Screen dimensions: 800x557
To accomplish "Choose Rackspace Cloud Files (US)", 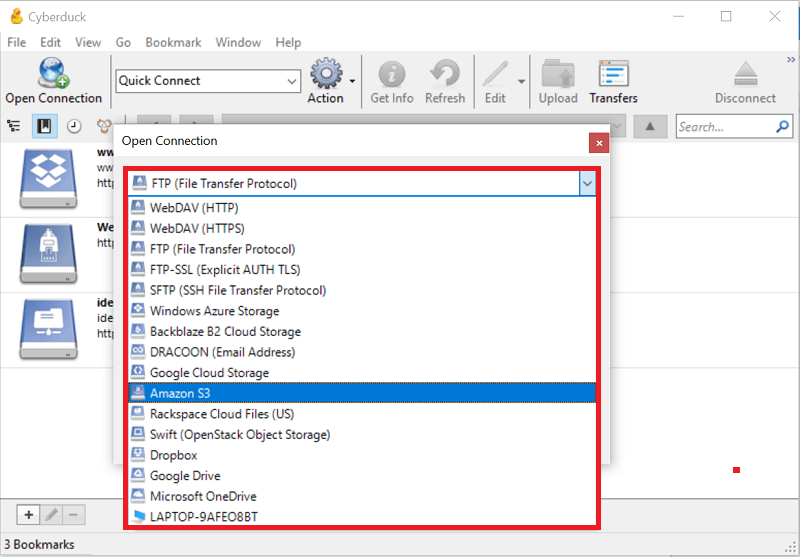I will click(362, 414).
